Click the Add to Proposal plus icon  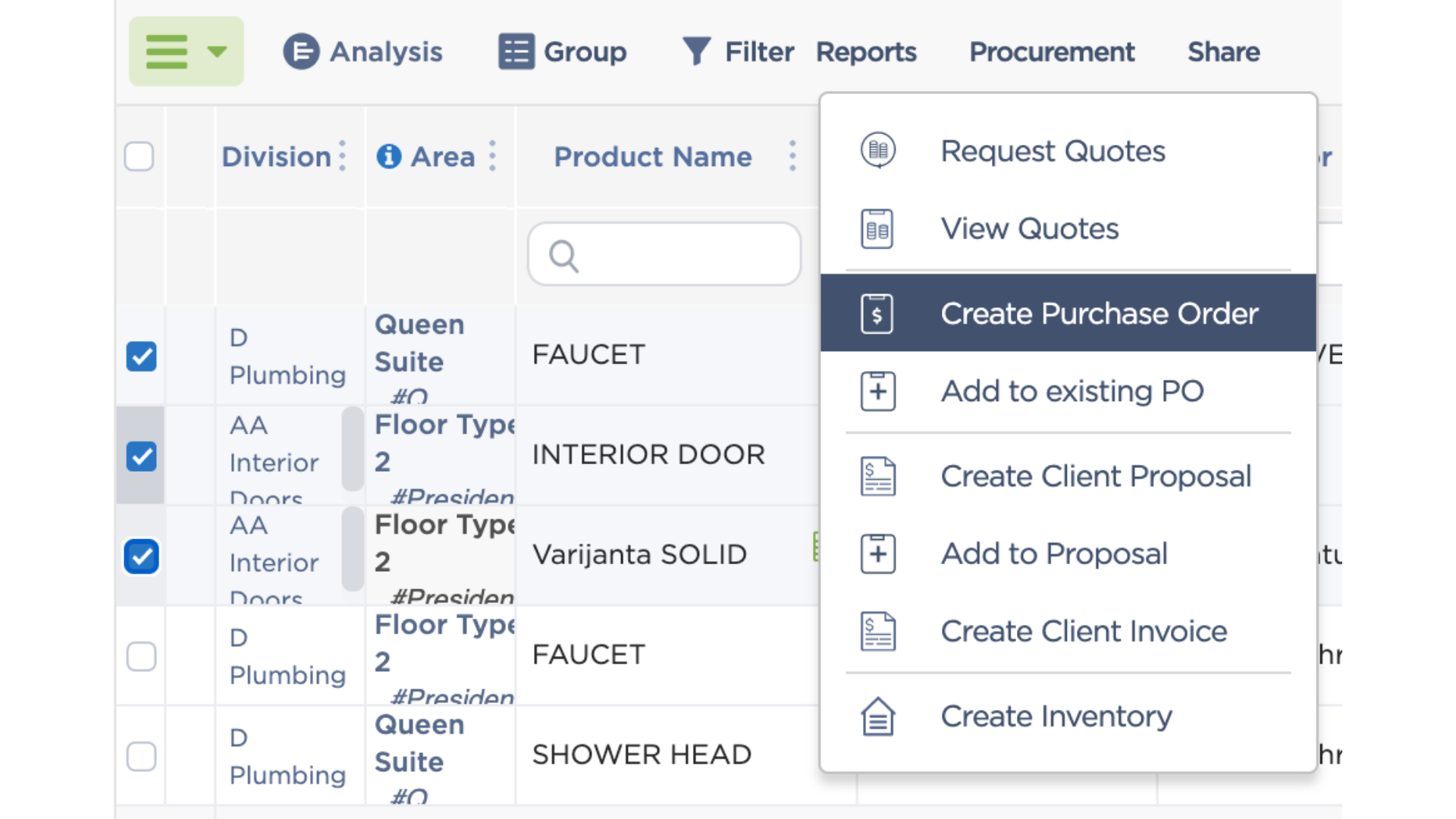click(x=877, y=553)
